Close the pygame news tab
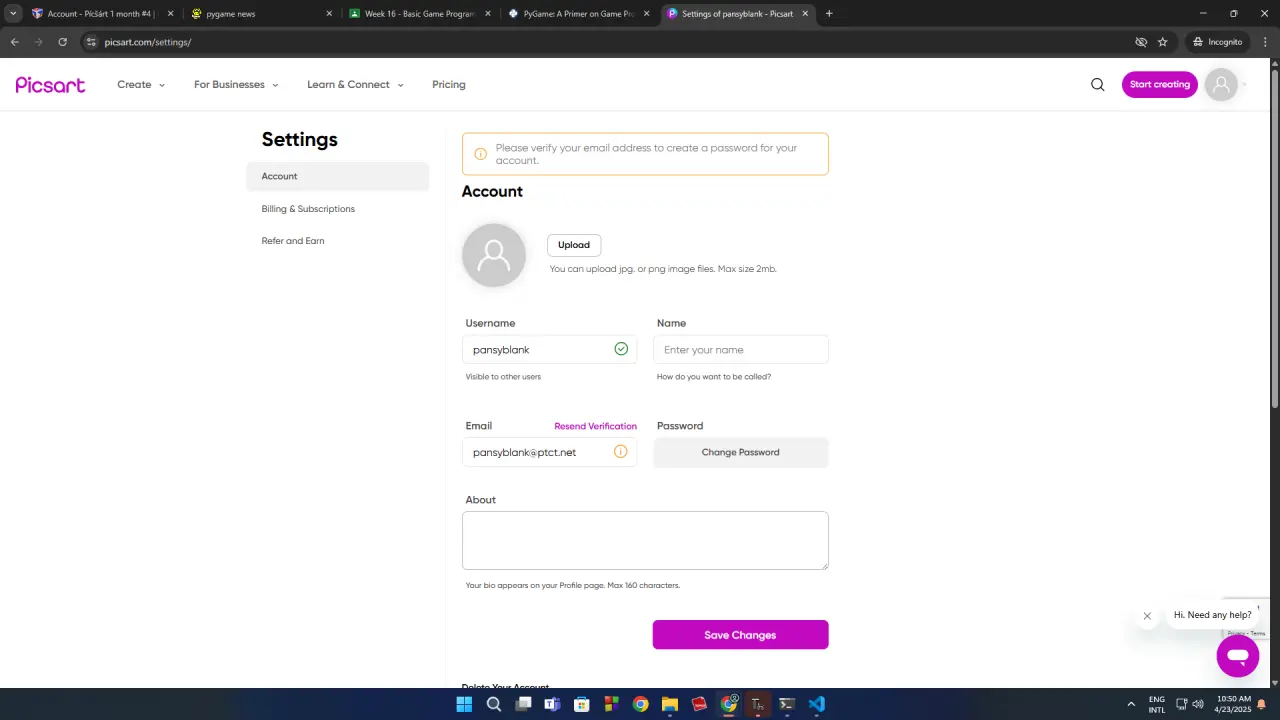1280x720 pixels. coord(329,14)
